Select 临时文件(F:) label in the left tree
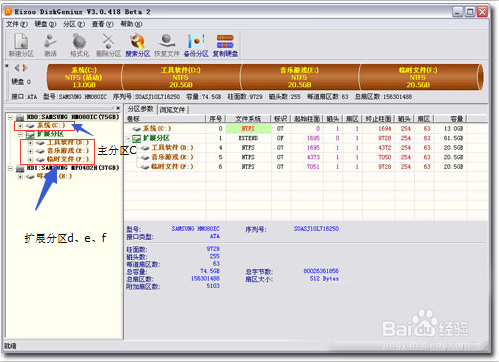Image resolution: width=499 pixels, height=362 pixels. (68, 159)
